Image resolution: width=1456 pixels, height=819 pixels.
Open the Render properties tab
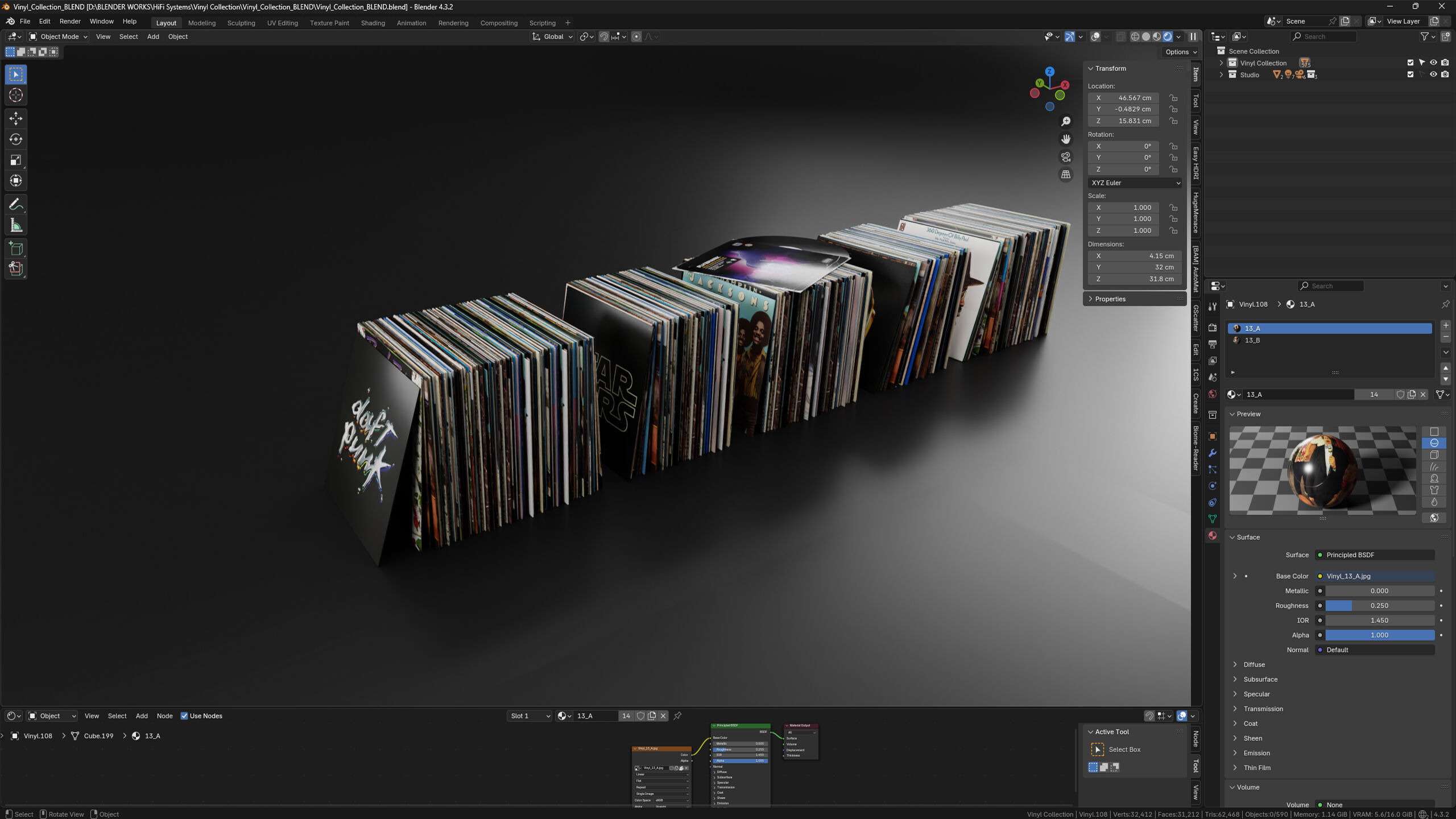(x=1213, y=328)
